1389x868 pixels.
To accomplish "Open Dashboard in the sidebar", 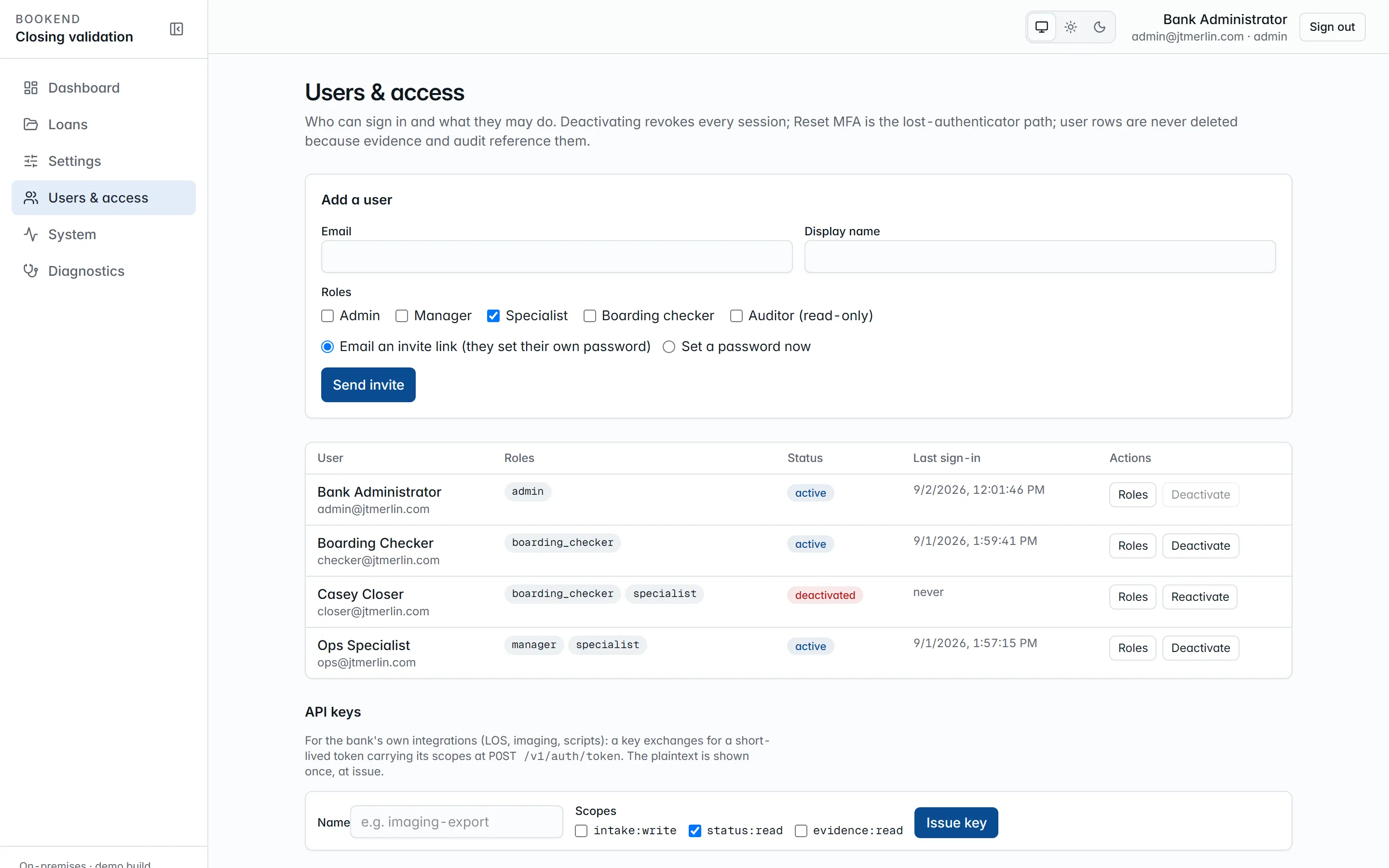I will pos(103,88).
